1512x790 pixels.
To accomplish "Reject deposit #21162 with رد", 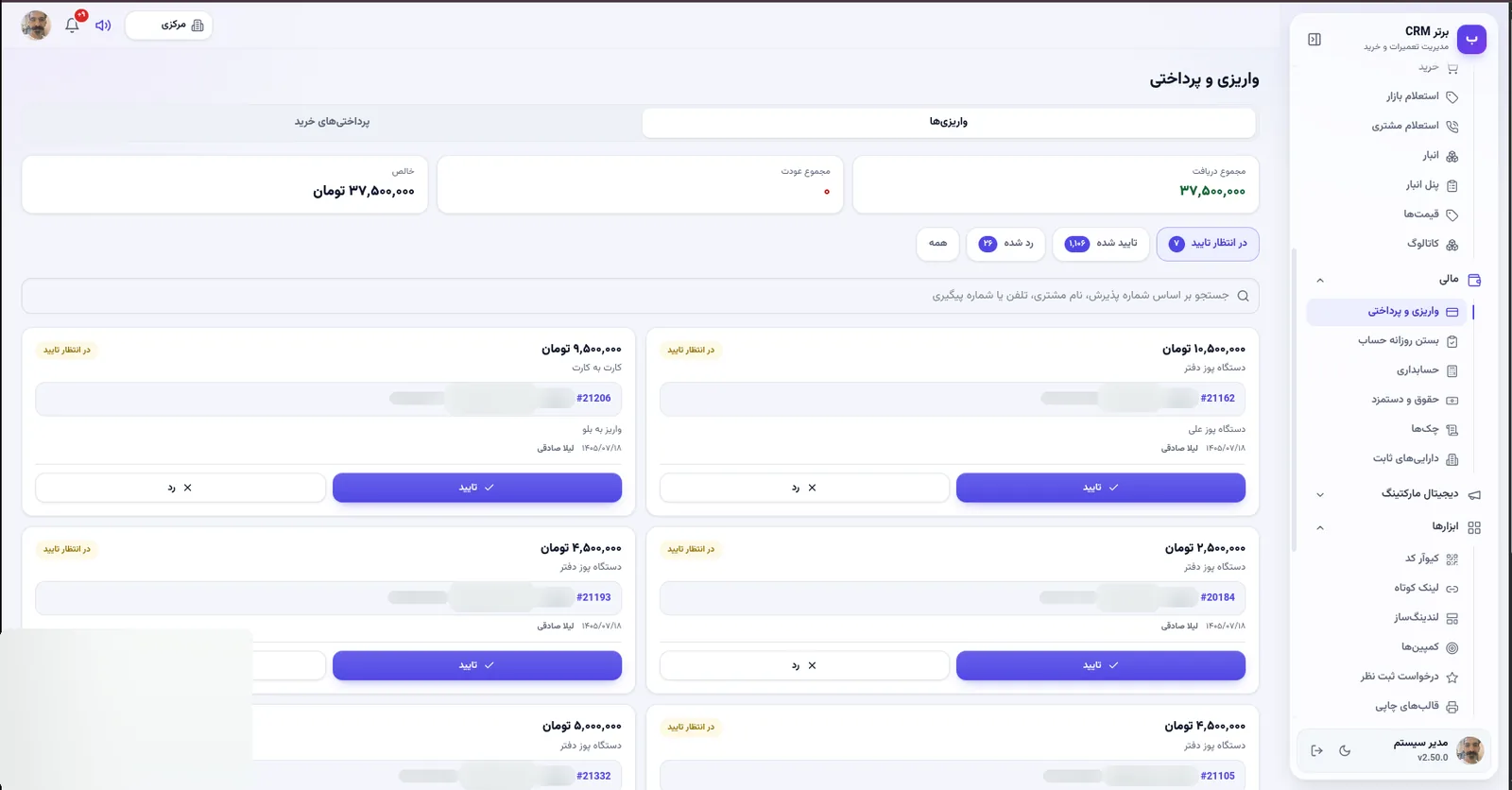I will point(804,488).
